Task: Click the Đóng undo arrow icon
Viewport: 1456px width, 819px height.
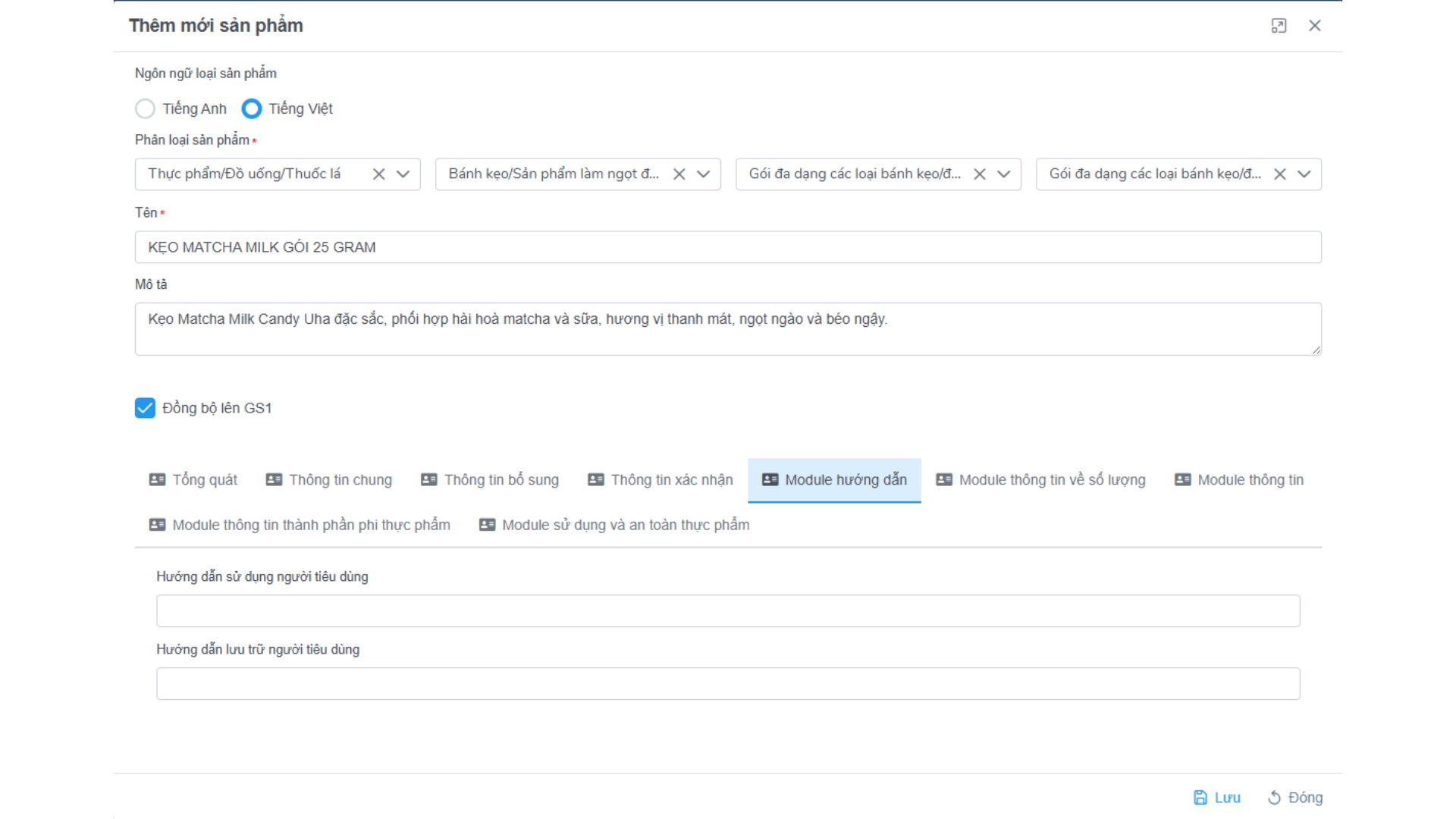Action: (1274, 797)
